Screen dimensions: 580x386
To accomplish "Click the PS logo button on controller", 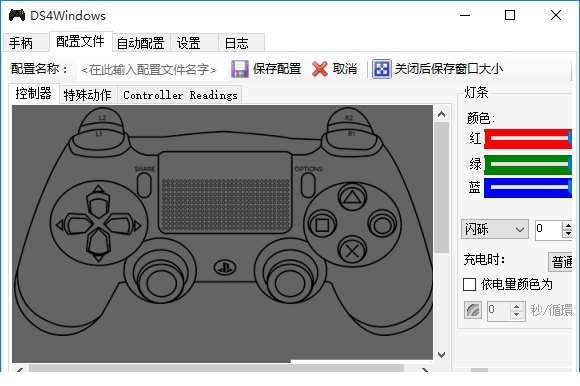I will [225, 267].
